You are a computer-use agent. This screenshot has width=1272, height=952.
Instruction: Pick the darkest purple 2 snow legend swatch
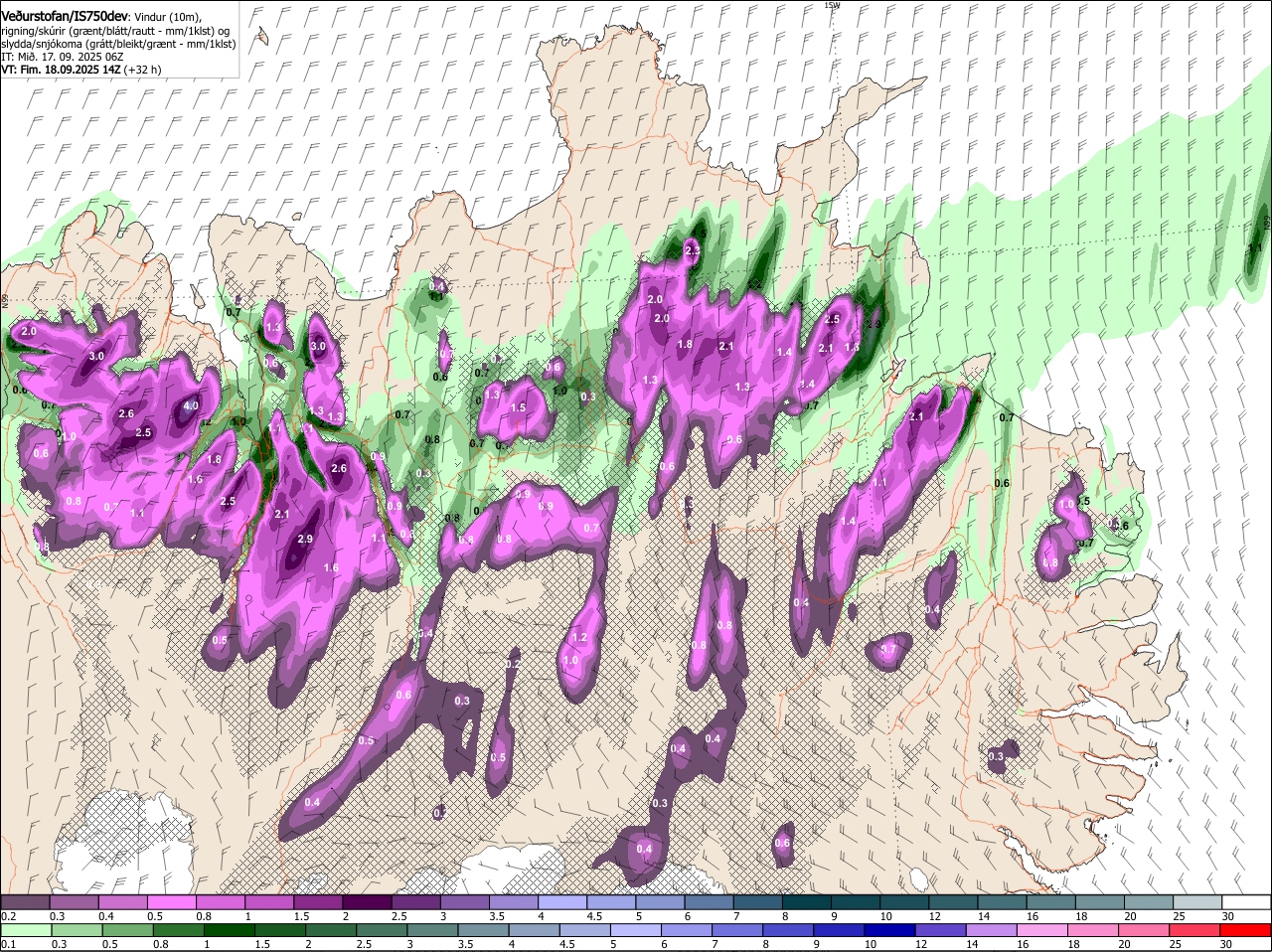(x=367, y=901)
